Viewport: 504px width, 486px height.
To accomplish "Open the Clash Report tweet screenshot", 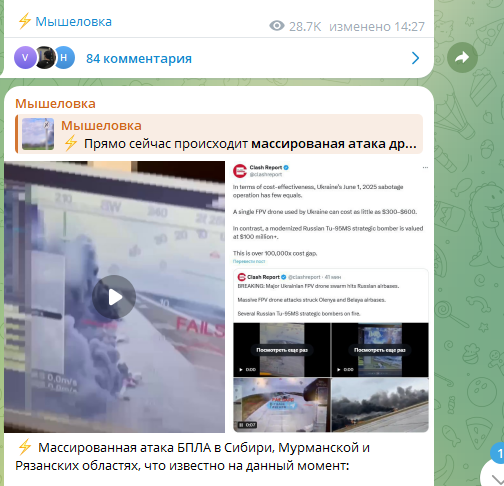I will click(x=330, y=297).
